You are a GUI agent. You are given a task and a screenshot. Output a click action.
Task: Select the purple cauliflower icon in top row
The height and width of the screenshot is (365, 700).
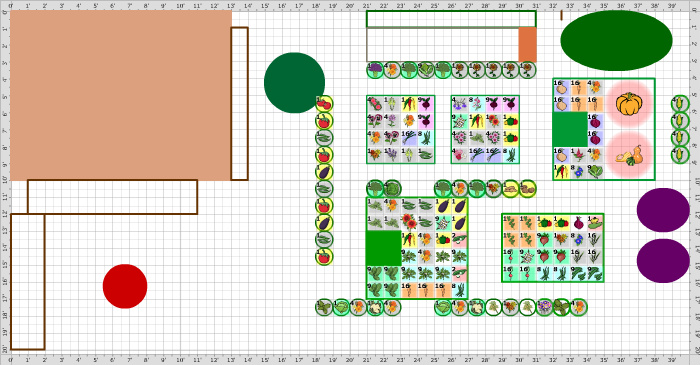point(375,70)
